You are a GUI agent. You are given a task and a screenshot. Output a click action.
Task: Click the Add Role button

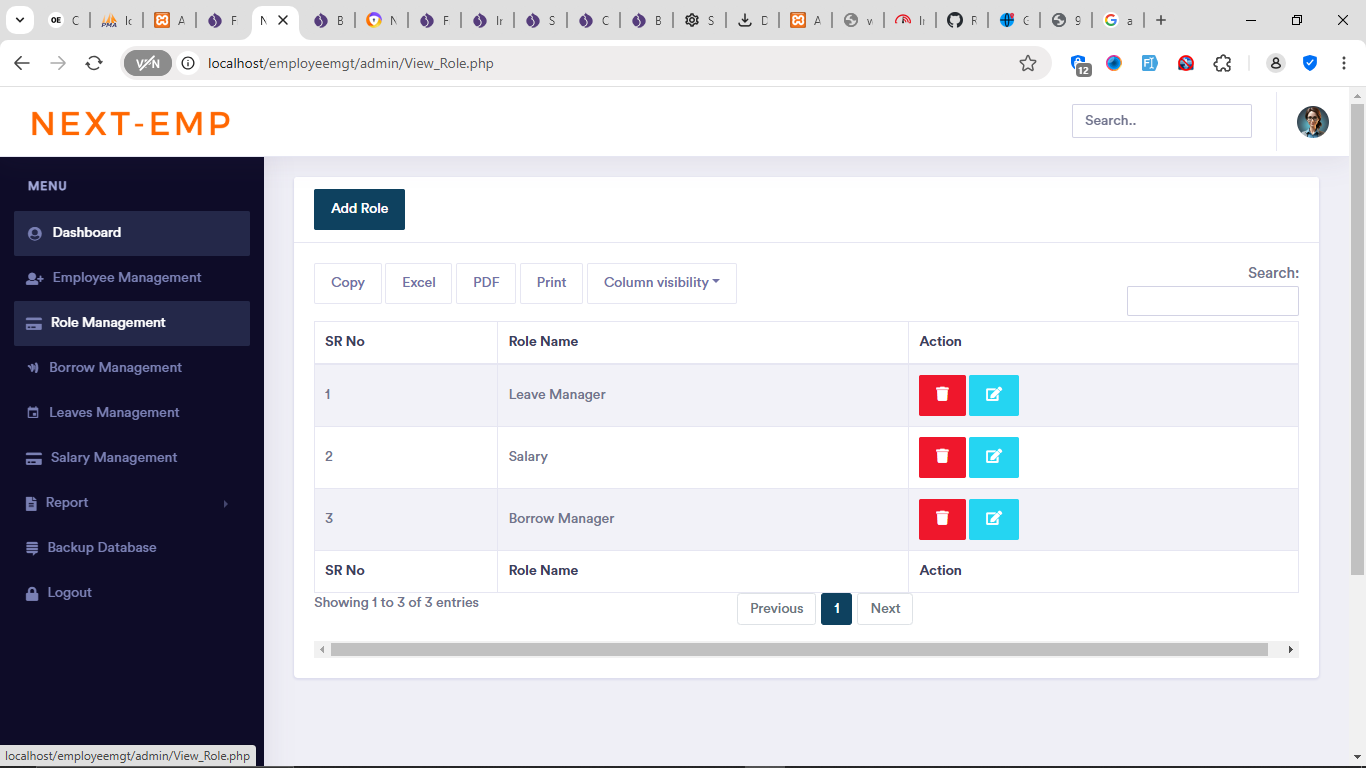[x=359, y=209]
